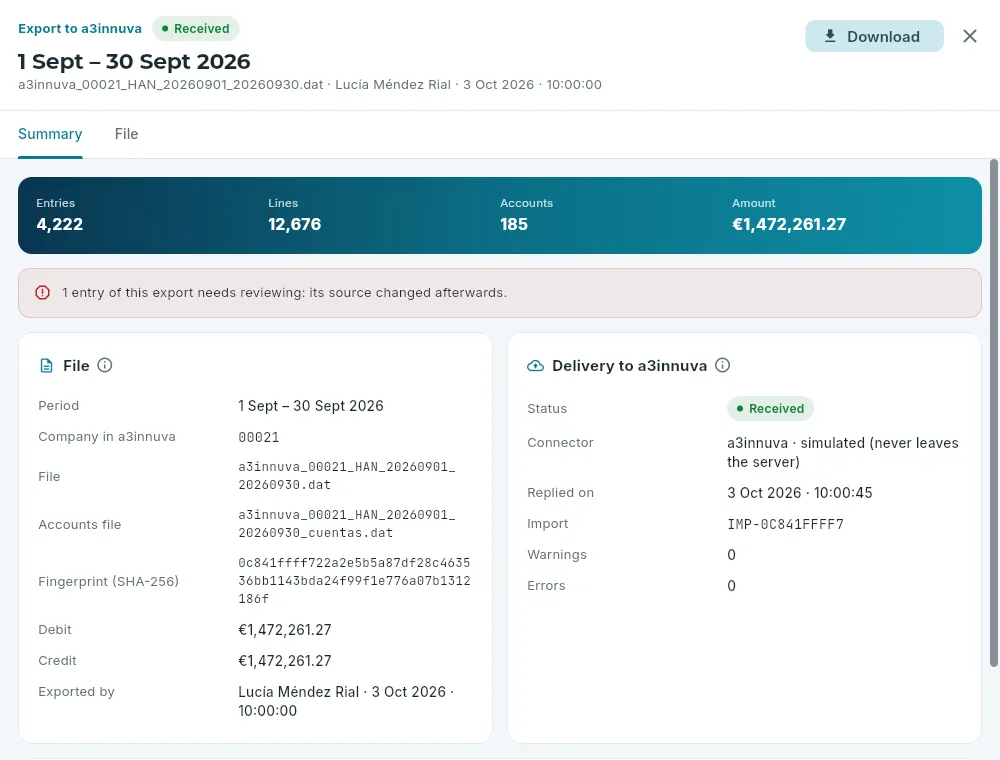
Task: Click Received badge in Delivery status row
Action: coord(770,409)
